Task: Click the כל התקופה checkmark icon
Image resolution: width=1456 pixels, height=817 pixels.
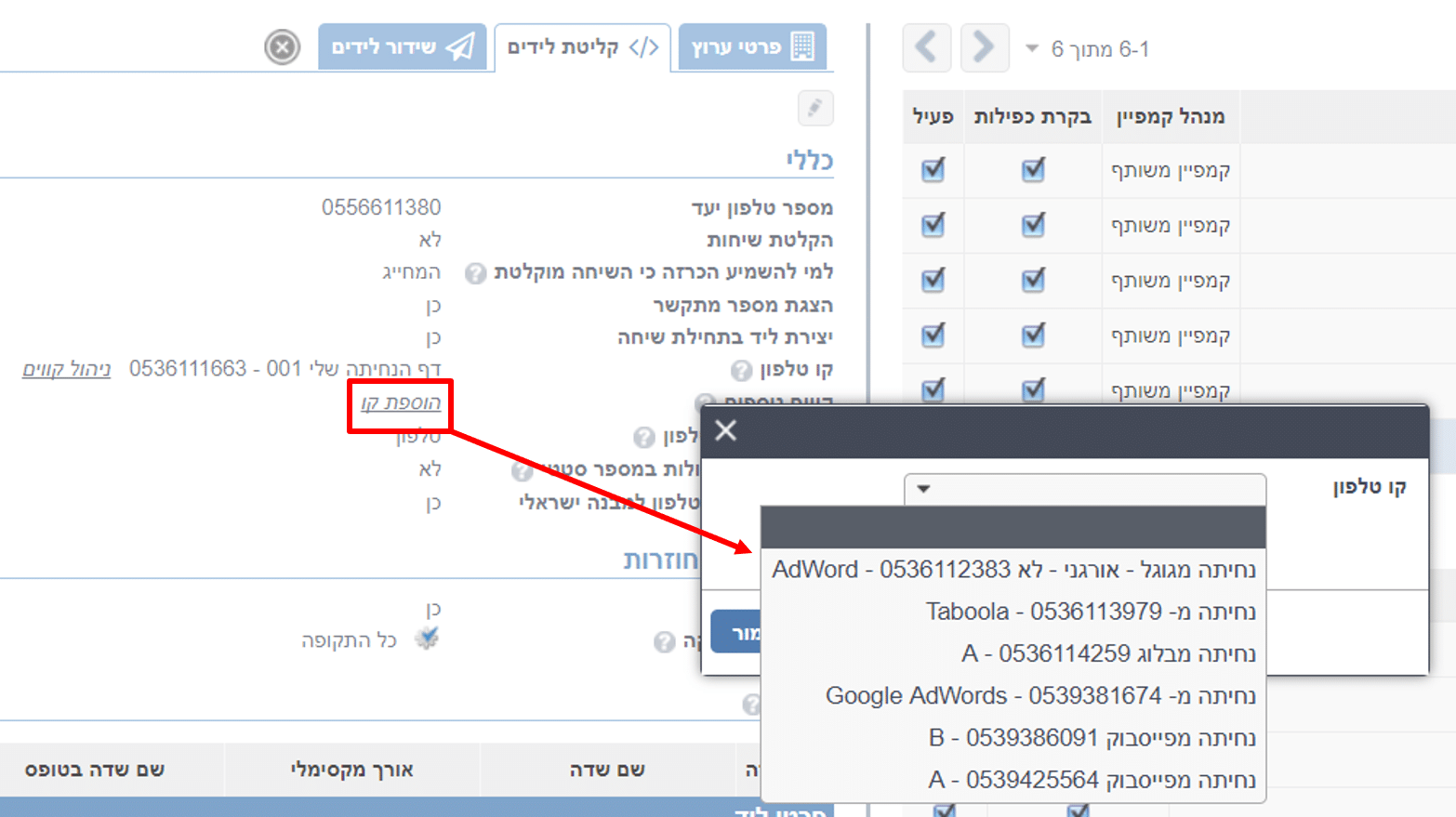Action: 427,639
